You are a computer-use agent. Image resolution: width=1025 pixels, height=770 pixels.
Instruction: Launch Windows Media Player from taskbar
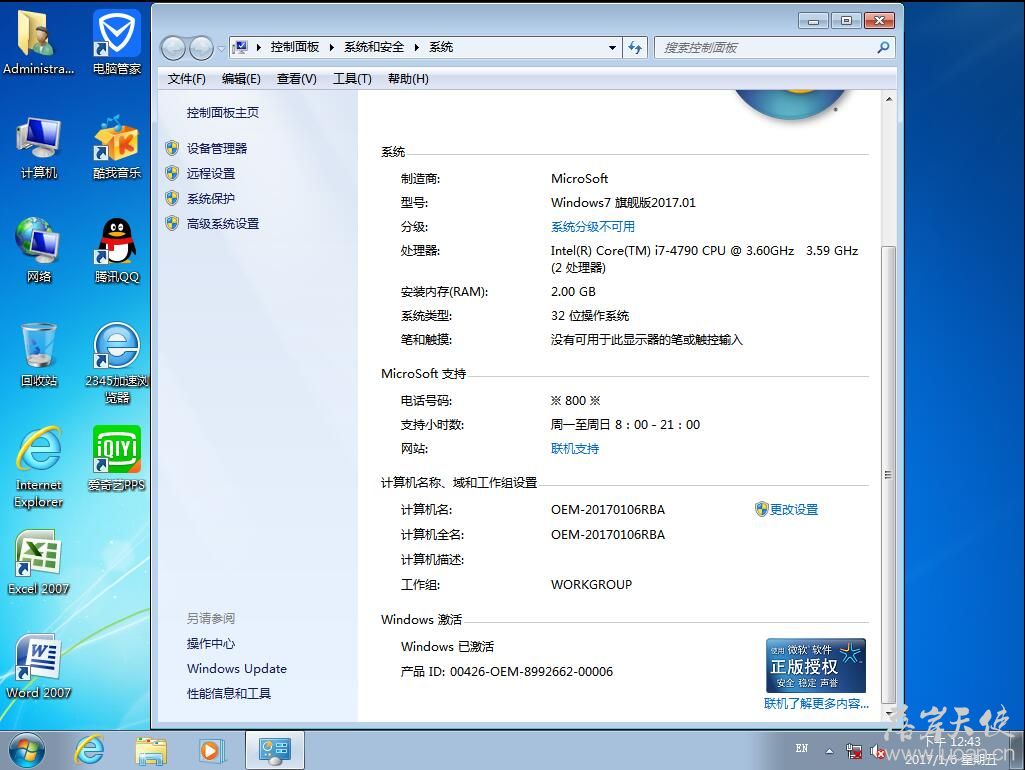[x=211, y=750]
